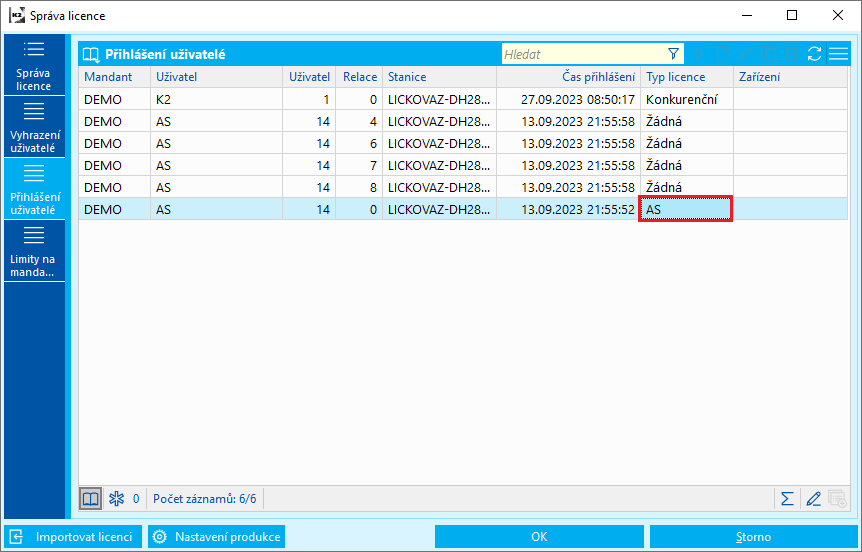Click the pencil icon in bottom status bar
Viewport: 862px width, 552px height.
(813, 499)
